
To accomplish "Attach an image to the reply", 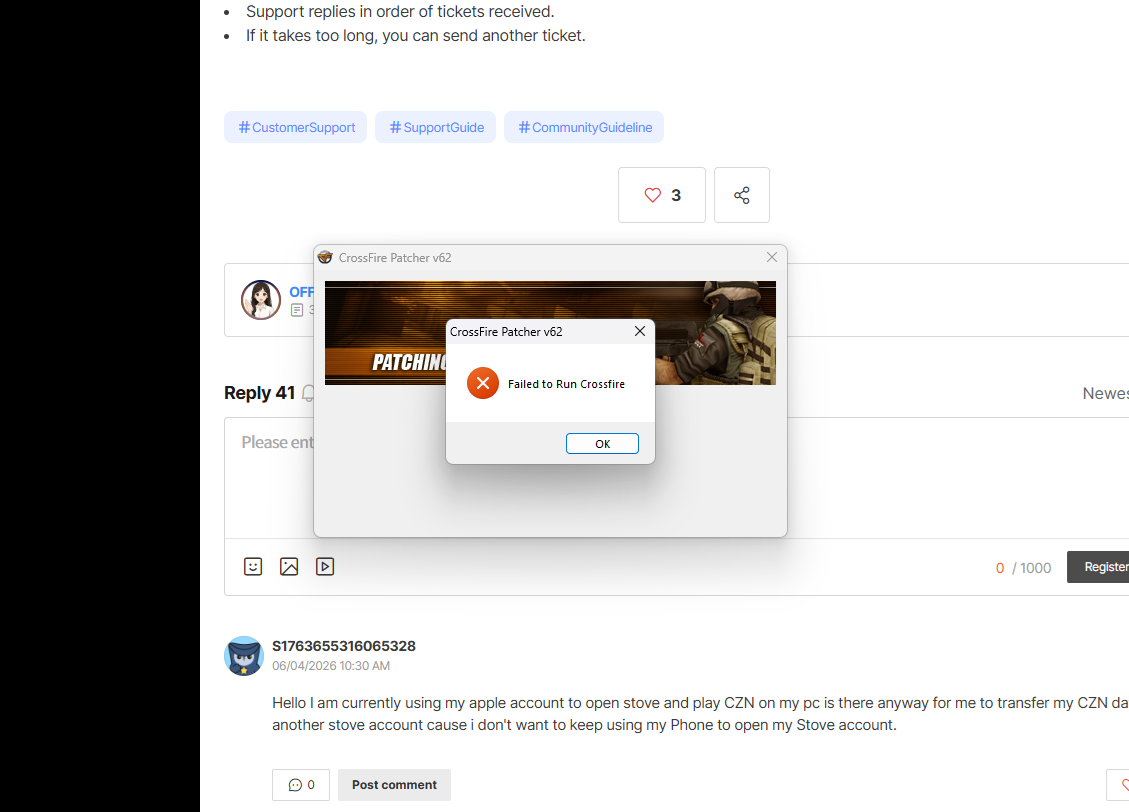I will [x=289, y=567].
